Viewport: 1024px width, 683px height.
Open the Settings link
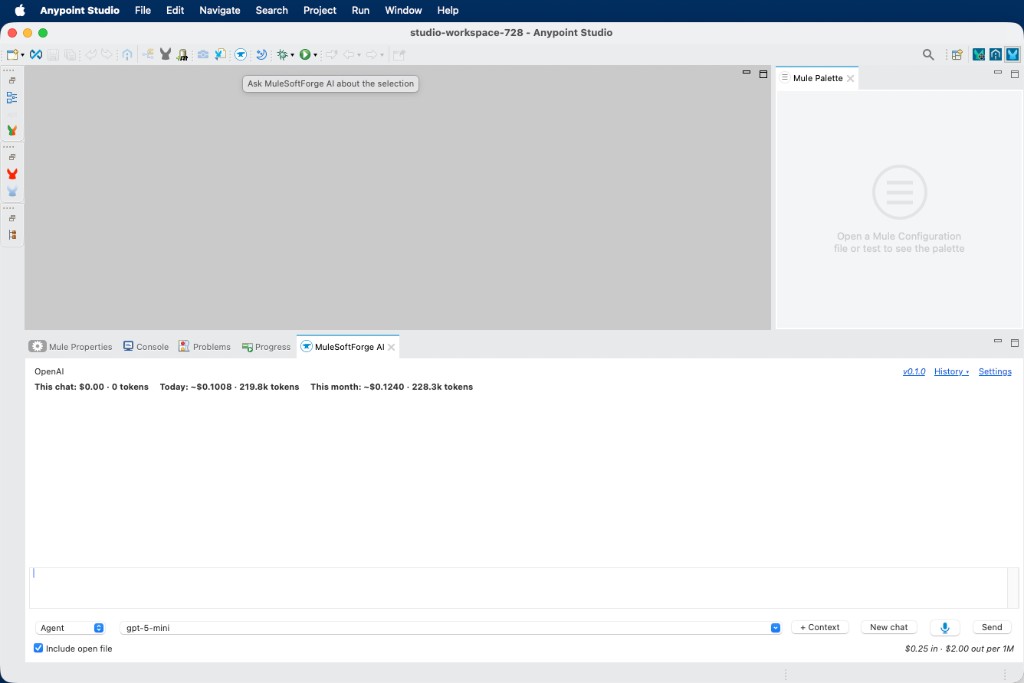[995, 372]
